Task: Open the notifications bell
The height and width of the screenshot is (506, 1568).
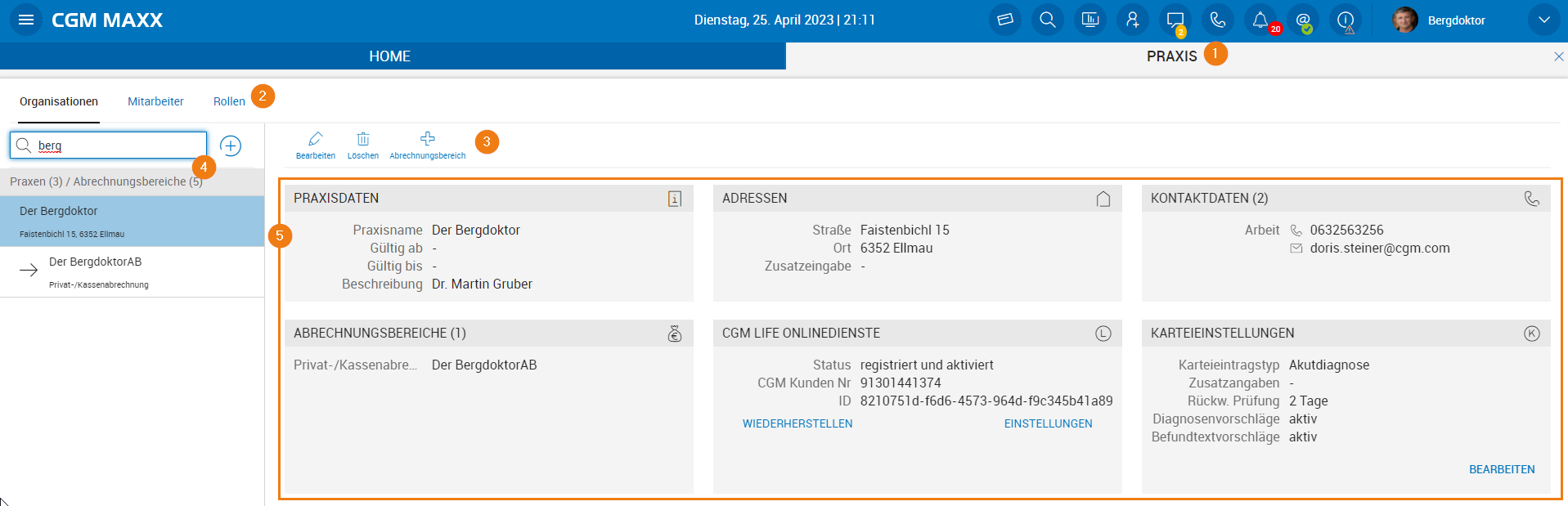Action: point(1260,20)
